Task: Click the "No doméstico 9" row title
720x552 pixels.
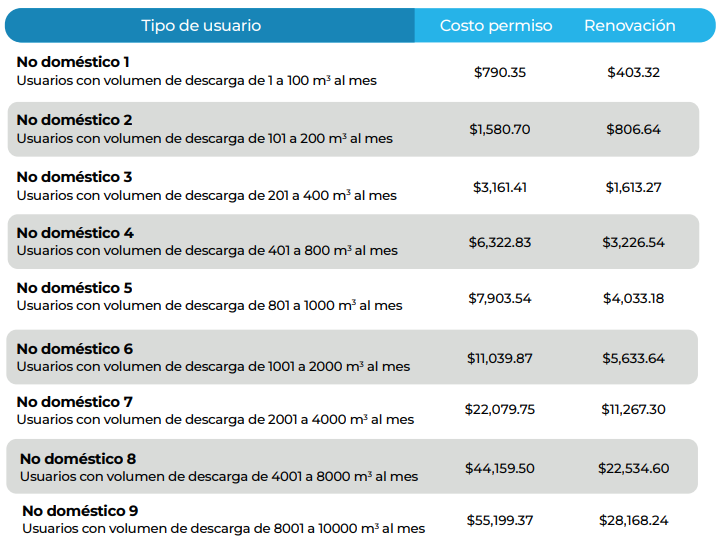Action: pyautogui.click(x=80, y=510)
